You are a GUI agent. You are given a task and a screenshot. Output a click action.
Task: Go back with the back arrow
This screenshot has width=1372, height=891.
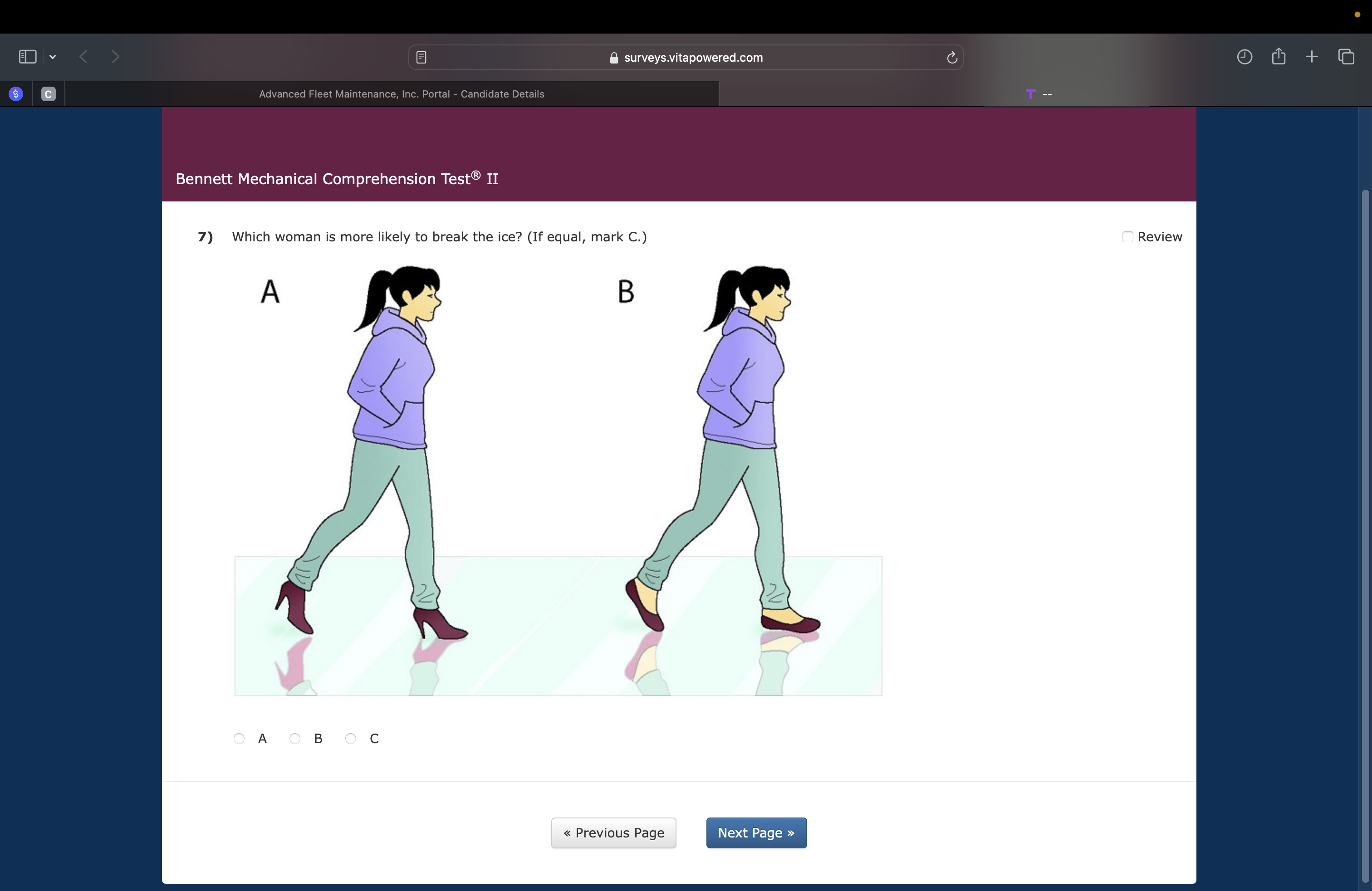click(x=83, y=56)
